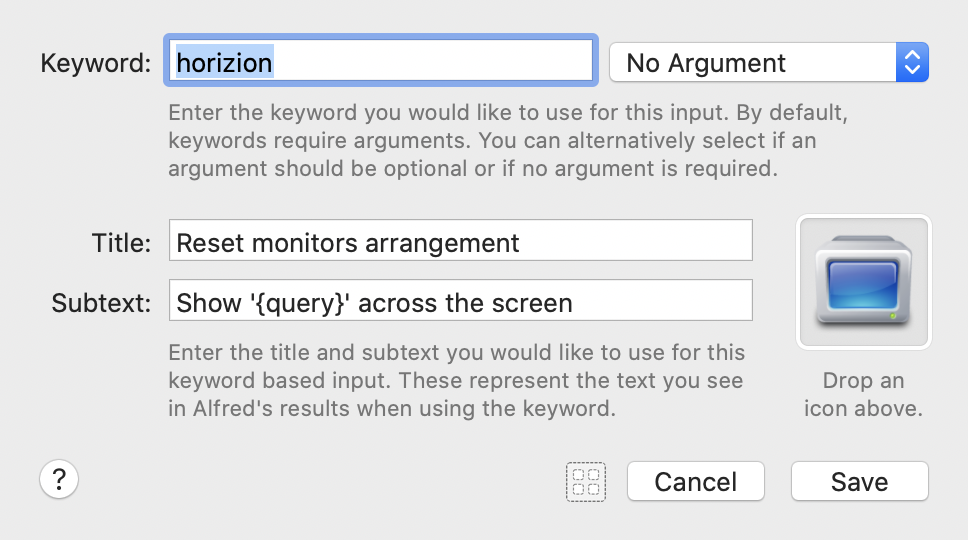
Task: Save the keyword configuration
Action: (x=859, y=481)
